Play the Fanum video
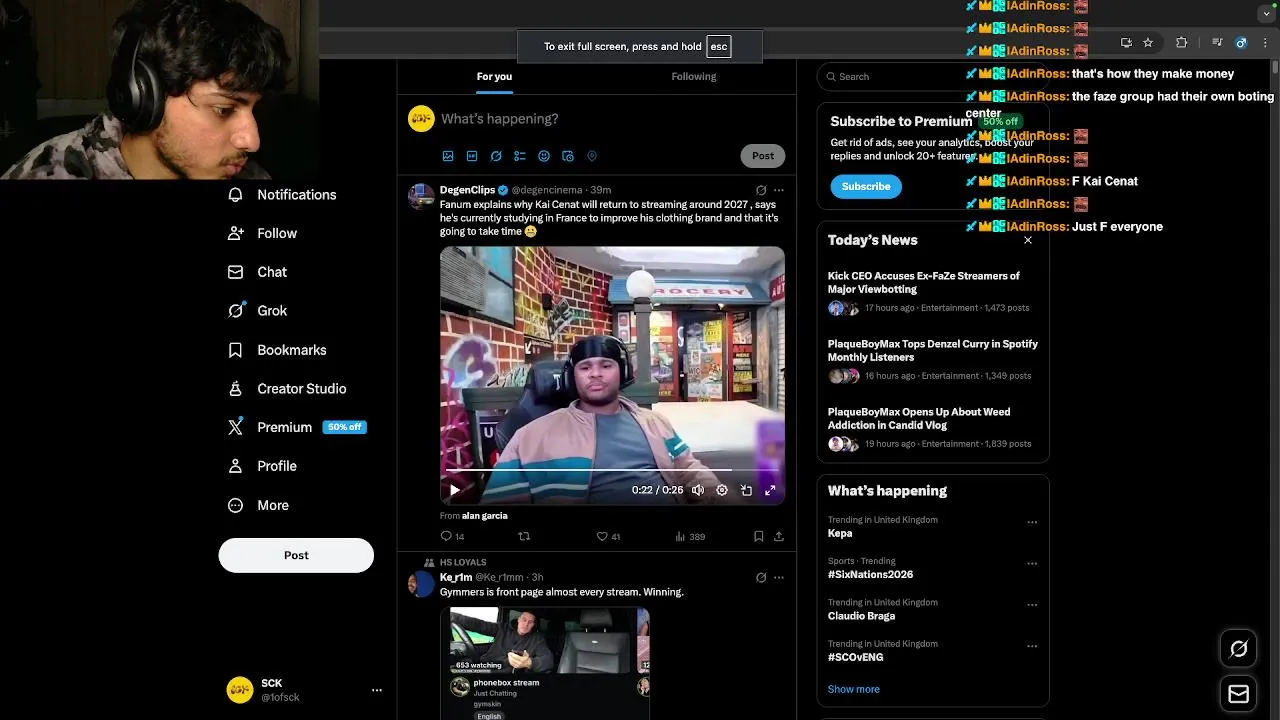The width and height of the screenshot is (1280, 720). point(455,490)
